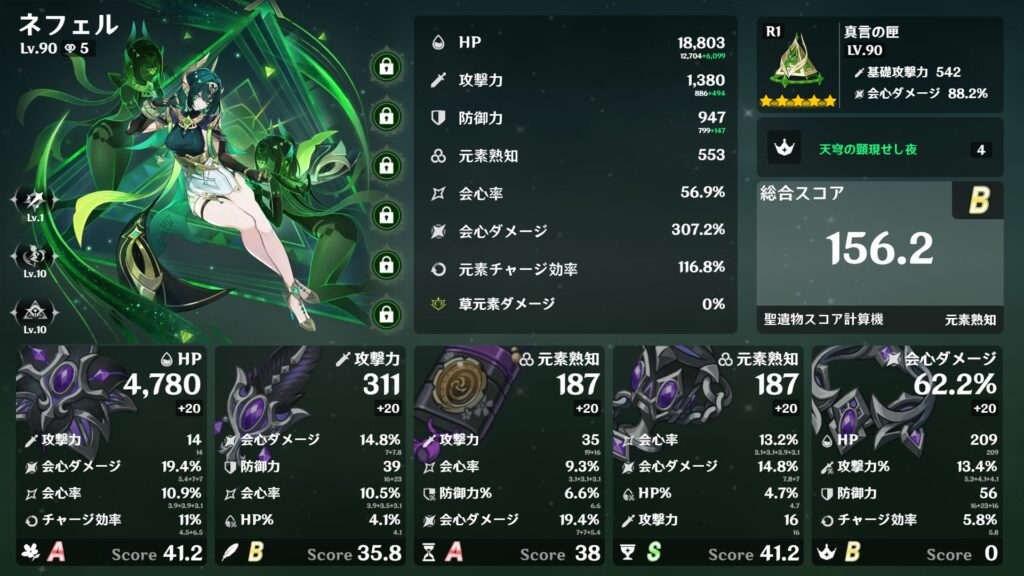Click the 元素チャージ効率 stat row
Viewport: 1024px width, 576px height.
pyautogui.click(x=578, y=268)
